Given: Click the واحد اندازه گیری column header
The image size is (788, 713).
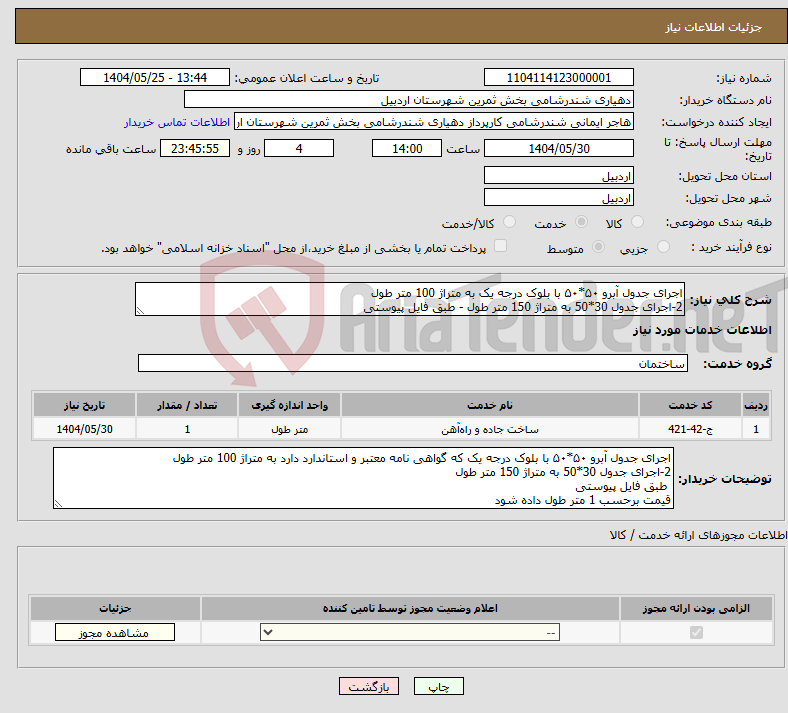Looking at the screenshot, I should (x=289, y=405).
